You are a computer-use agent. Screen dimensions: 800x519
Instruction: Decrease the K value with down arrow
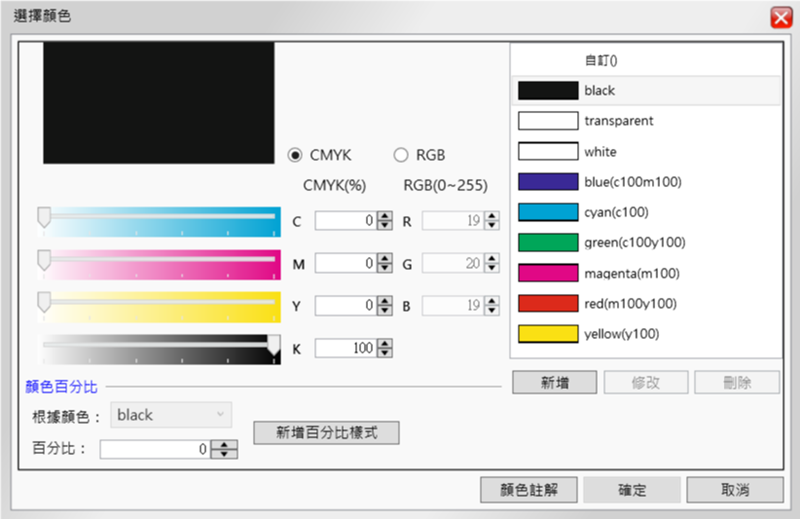(x=385, y=353)
